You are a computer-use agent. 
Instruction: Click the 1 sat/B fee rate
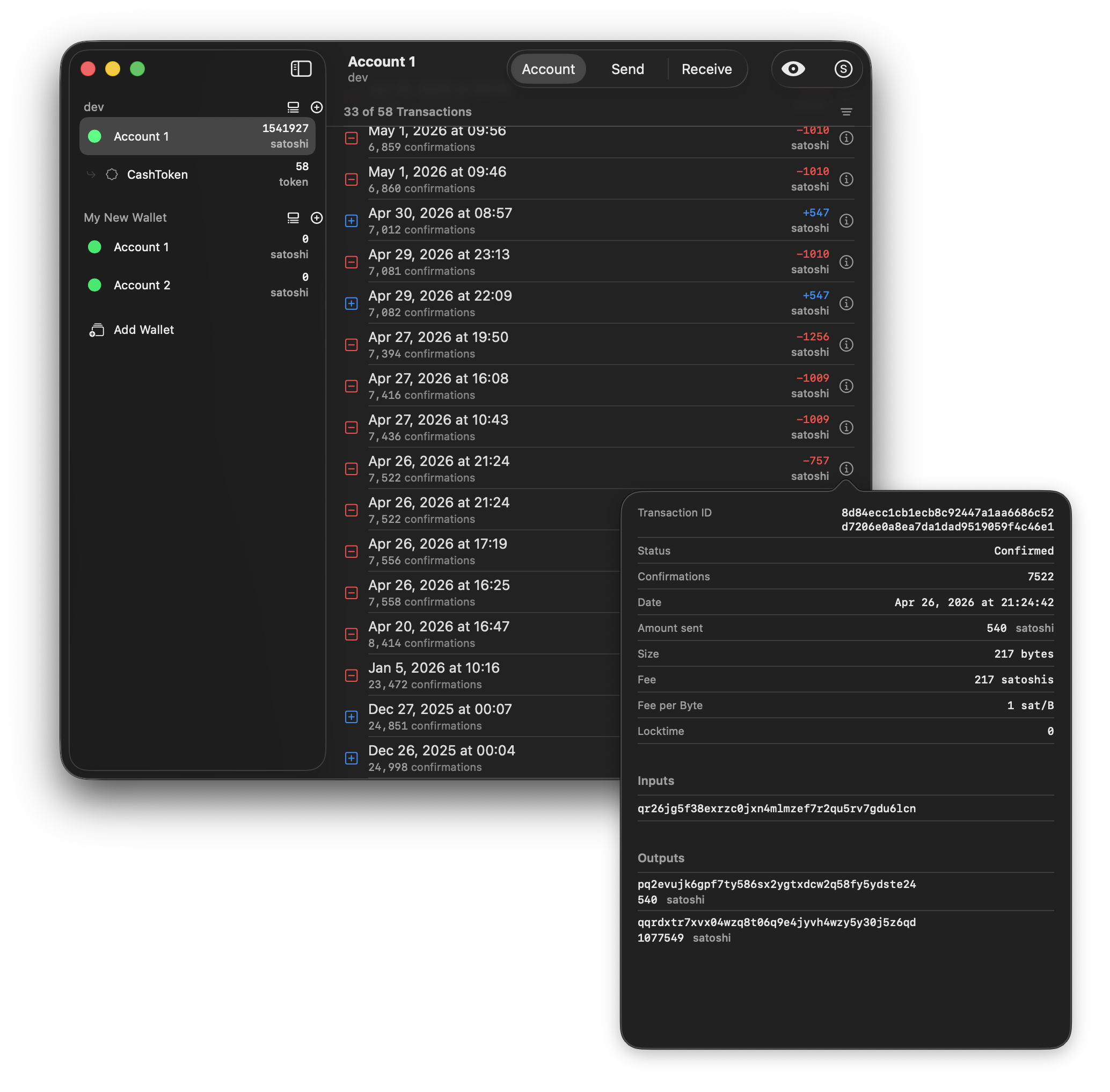point(1031,706)
